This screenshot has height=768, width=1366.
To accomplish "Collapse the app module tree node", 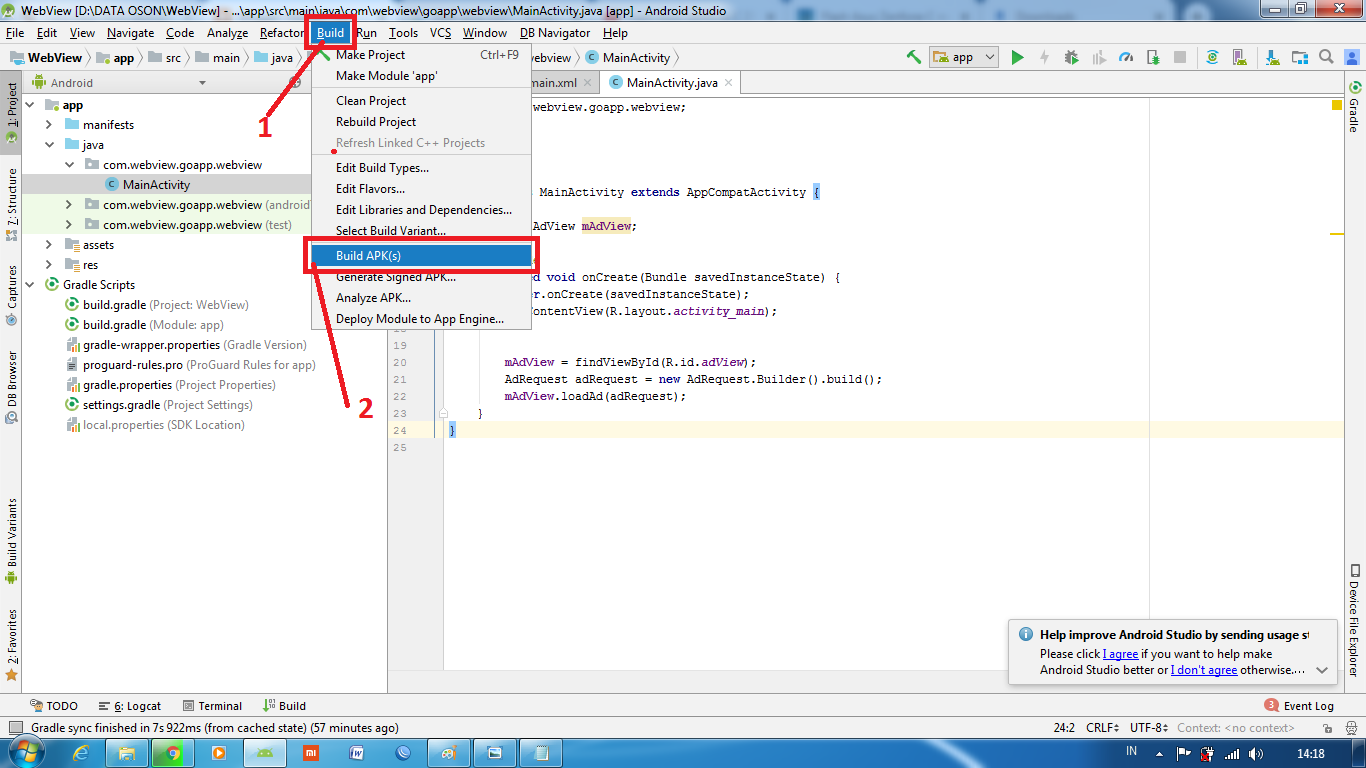I will [x=29, y=105].
